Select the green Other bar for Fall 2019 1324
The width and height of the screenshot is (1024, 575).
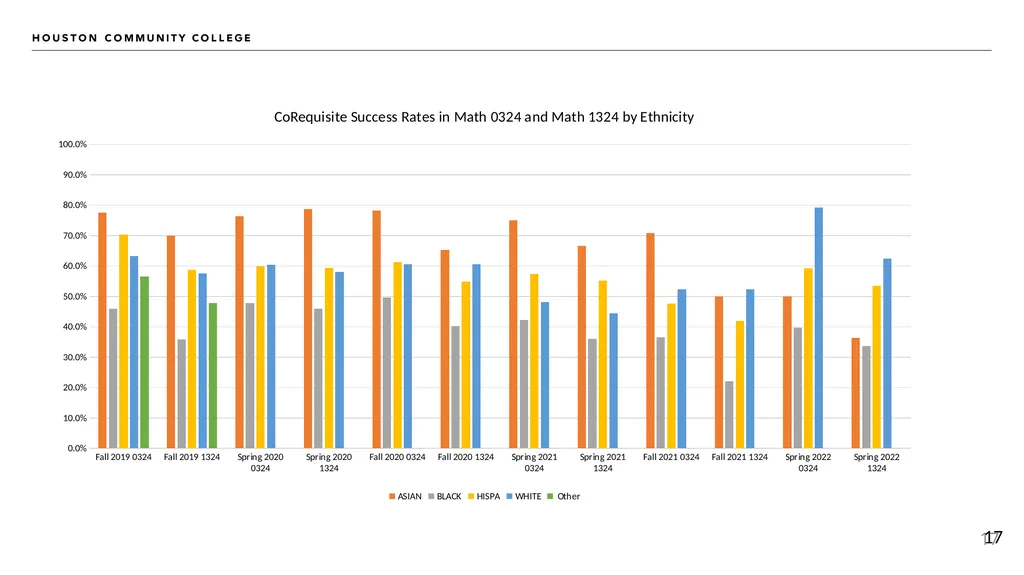(x=213, y=376)
